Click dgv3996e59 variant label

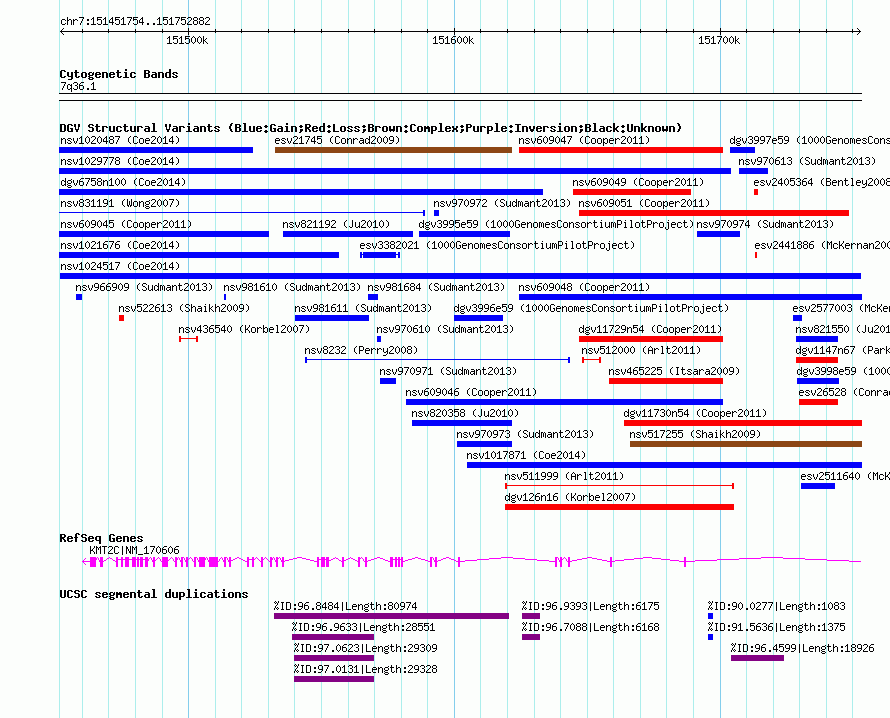(x=591, y=308)
